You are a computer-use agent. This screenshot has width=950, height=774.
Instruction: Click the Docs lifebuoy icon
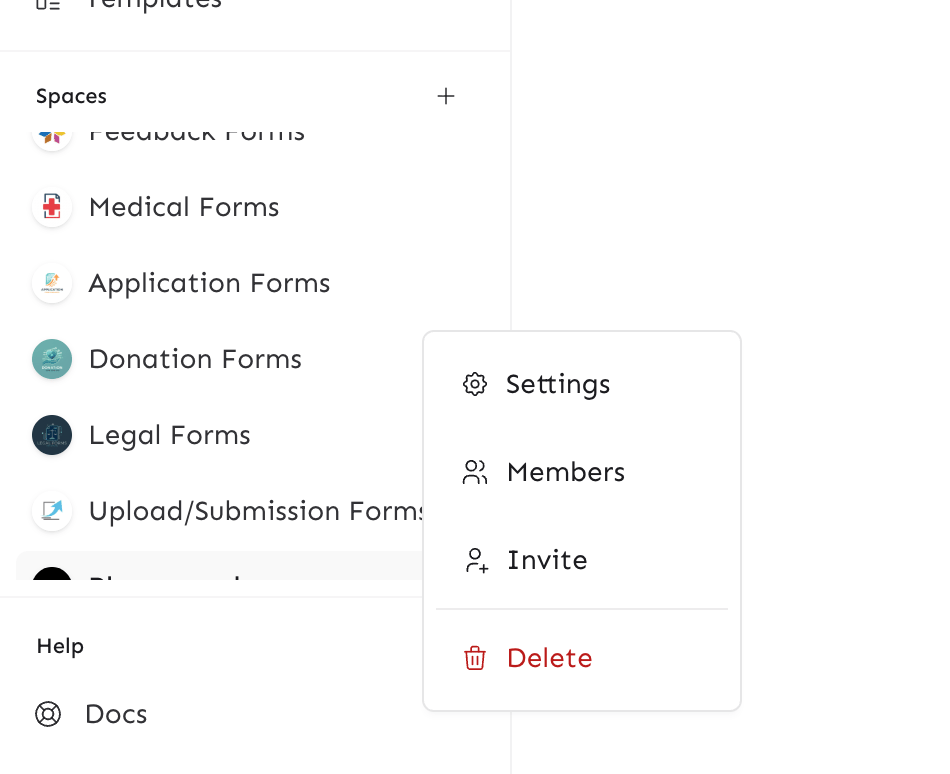pyautogui.click(x=48, y=714)
